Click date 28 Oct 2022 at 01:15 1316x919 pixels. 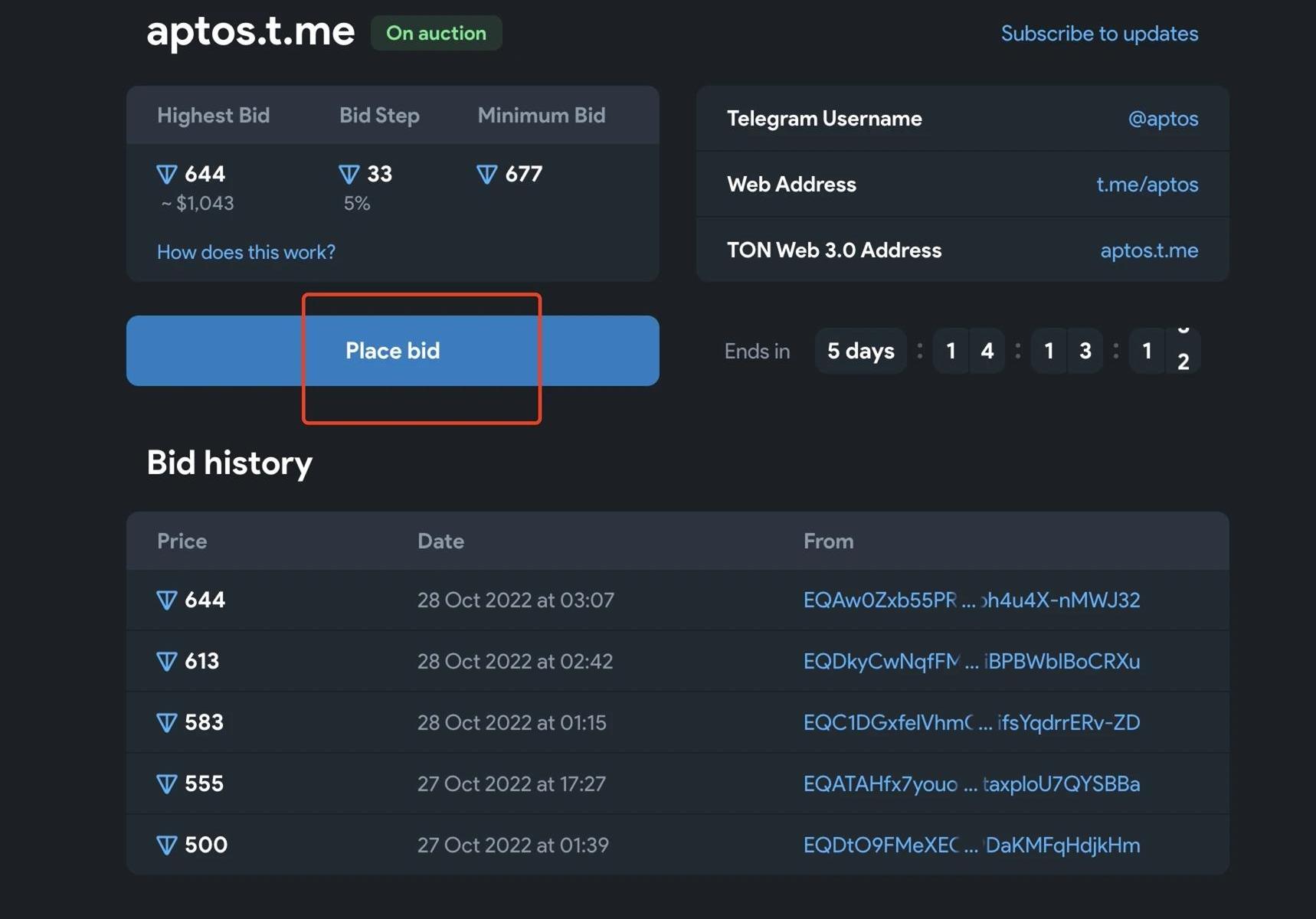tap(512, 722)
